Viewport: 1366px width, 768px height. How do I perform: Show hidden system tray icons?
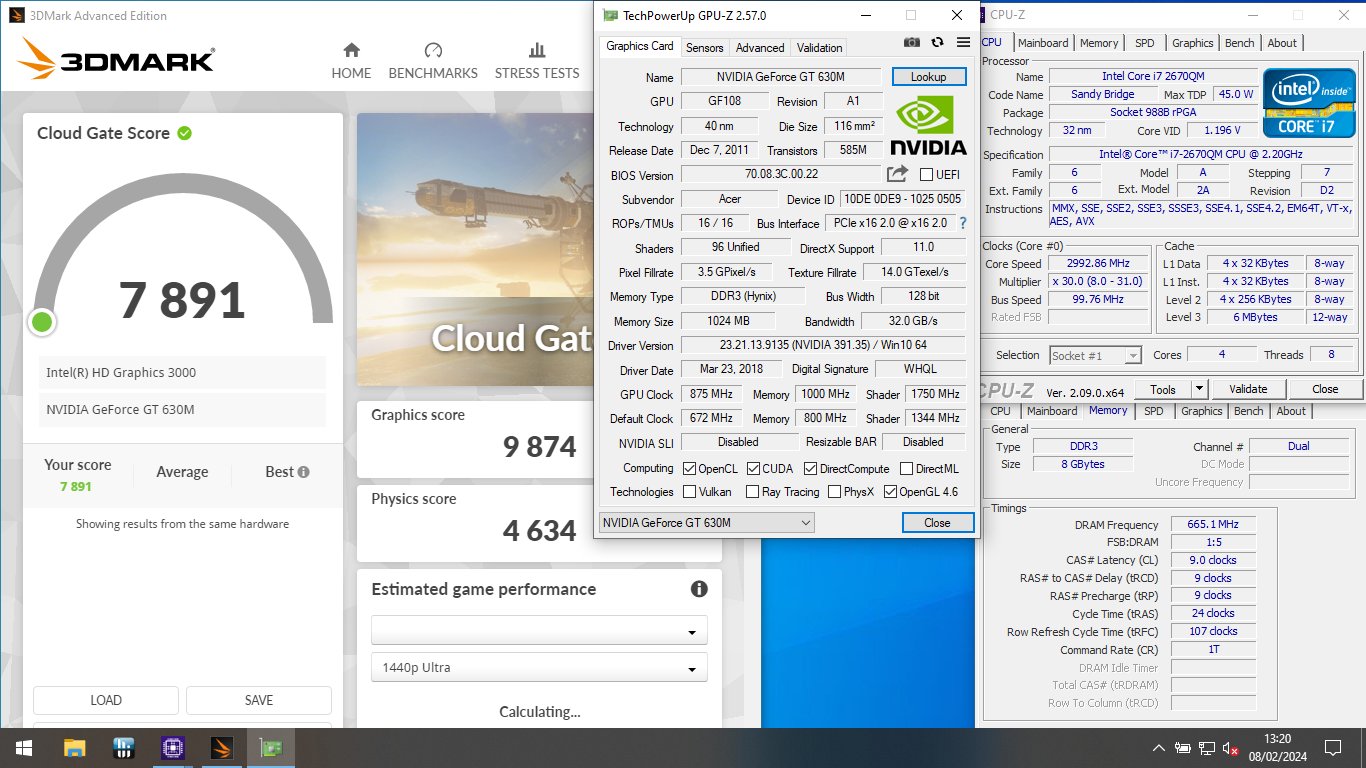[1159, 748]
